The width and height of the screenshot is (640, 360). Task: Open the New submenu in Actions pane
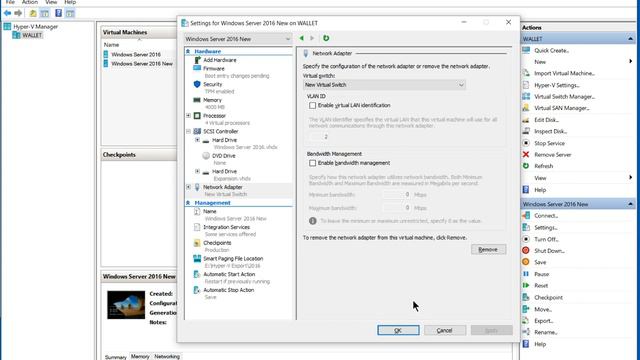pyautogui.click(x=540, y=62)
